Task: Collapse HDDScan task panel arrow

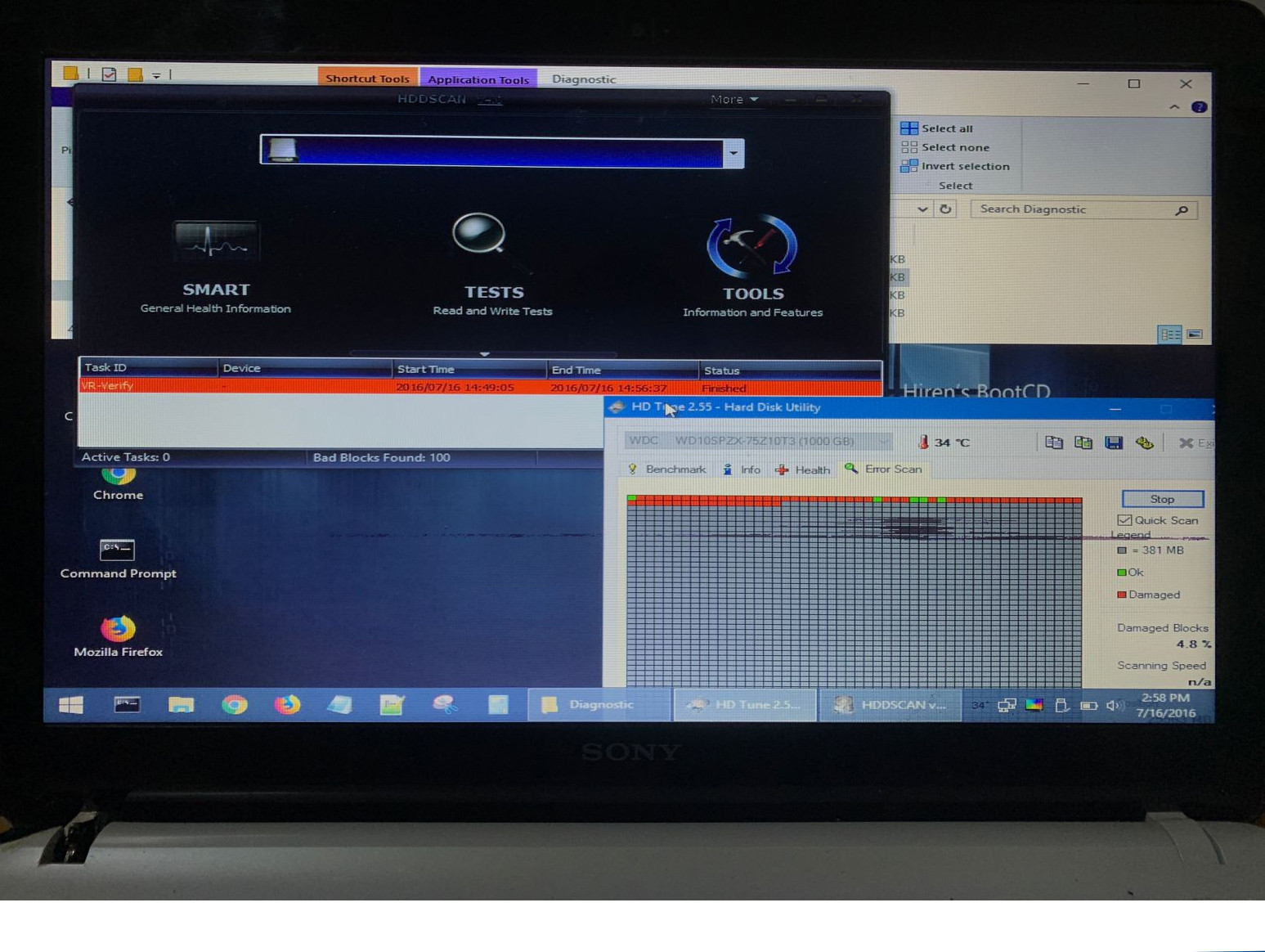Action: click(x=484, y=354)
